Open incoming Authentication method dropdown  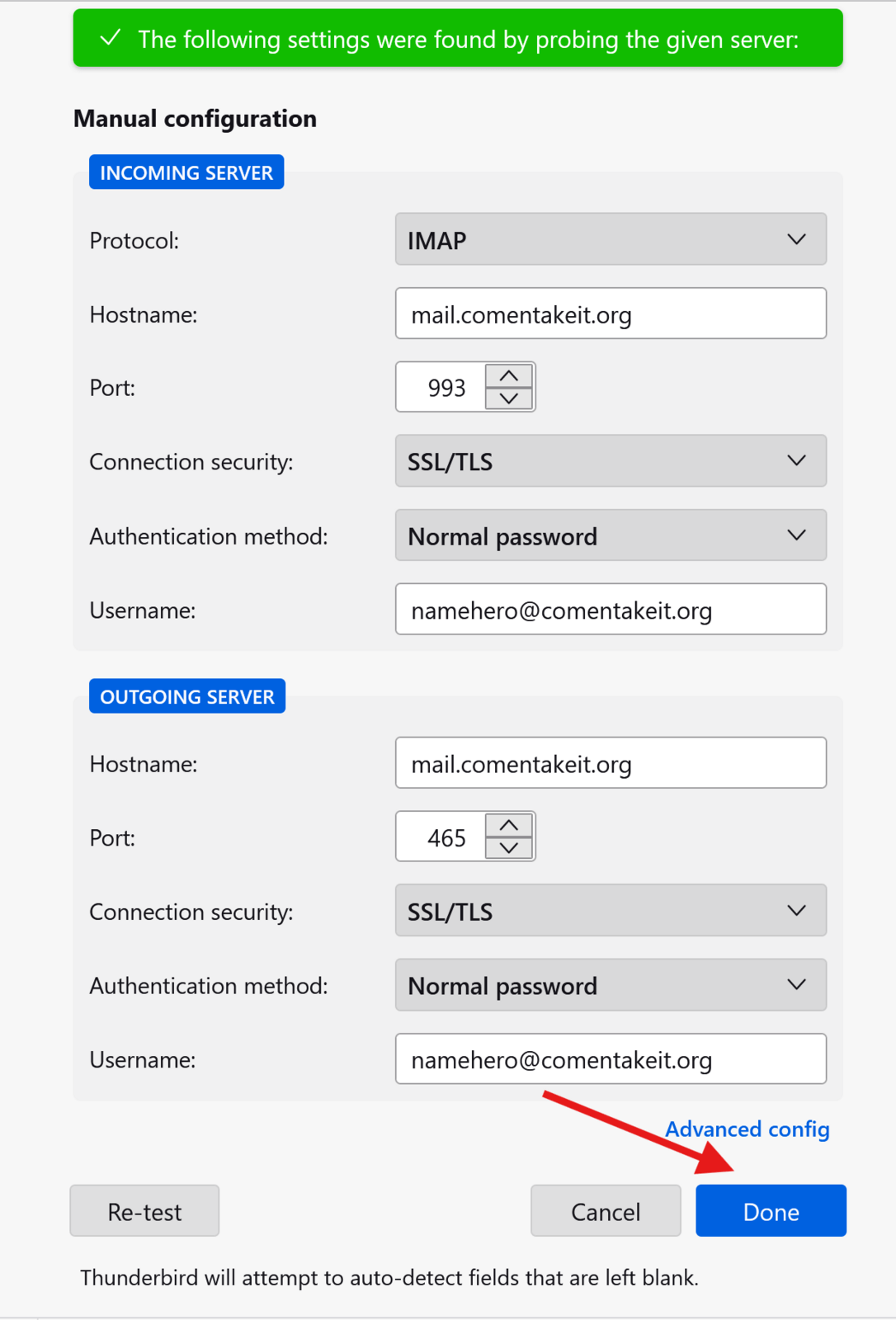(611, 535)
